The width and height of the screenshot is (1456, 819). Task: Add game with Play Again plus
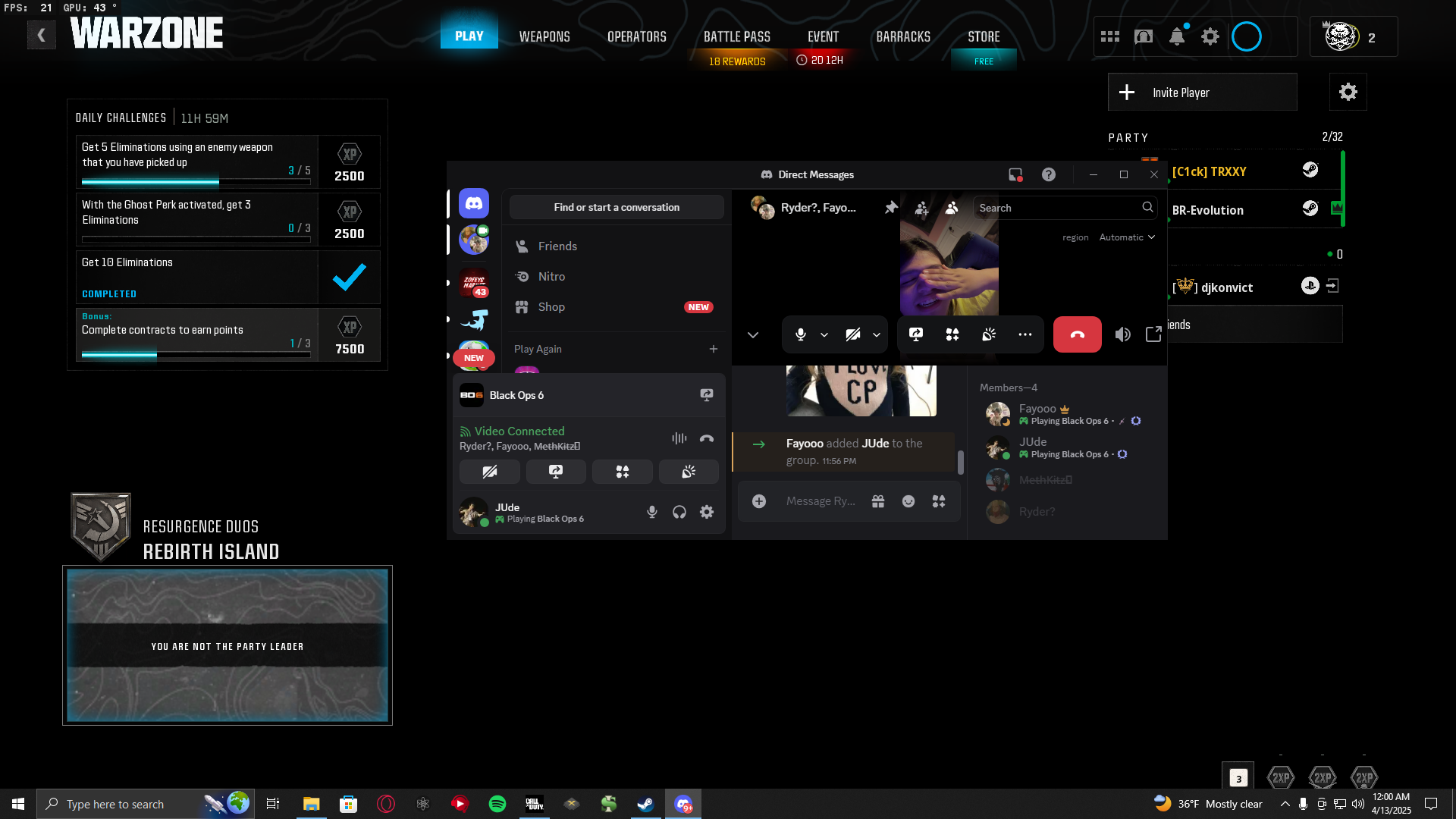tap(714, 349)
